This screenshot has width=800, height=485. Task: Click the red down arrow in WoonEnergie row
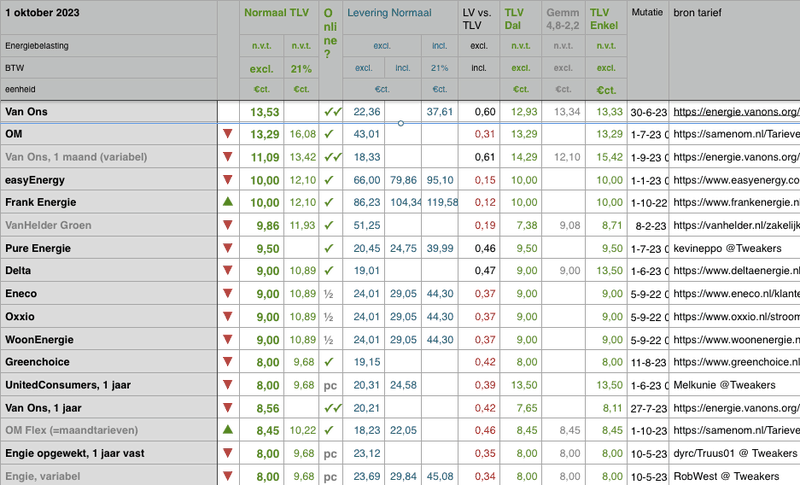228,339
